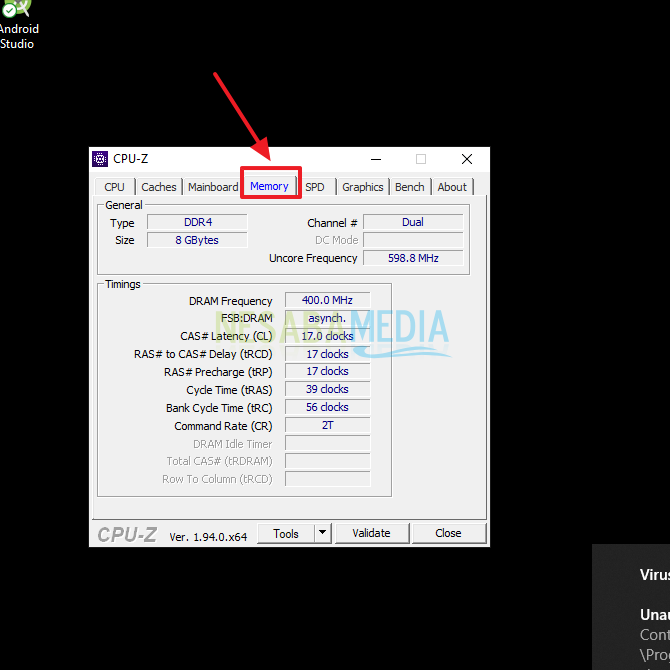Click Bank Cycle Time value 56 clocks

(328, 407)
